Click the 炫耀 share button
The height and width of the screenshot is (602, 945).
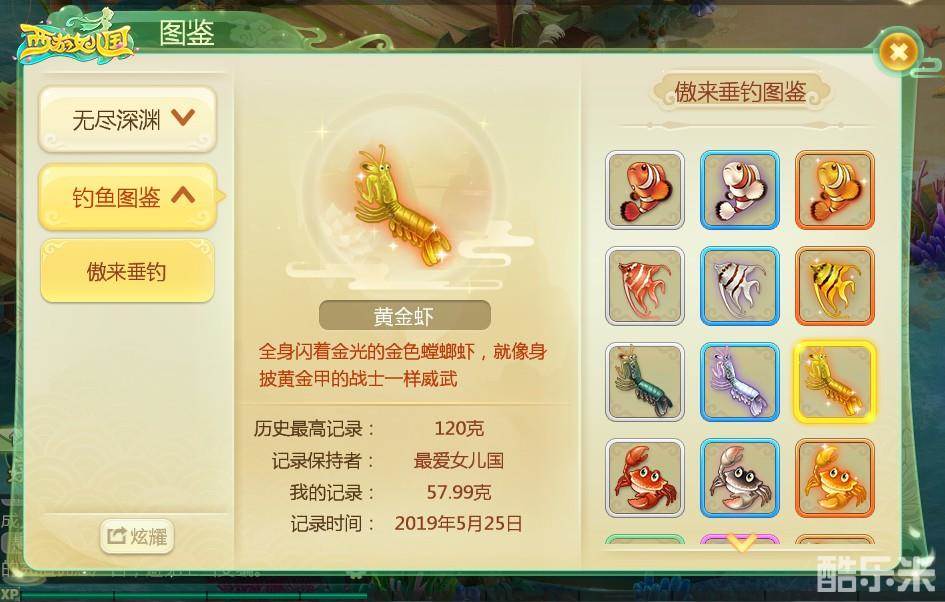(x=137, y=536)
